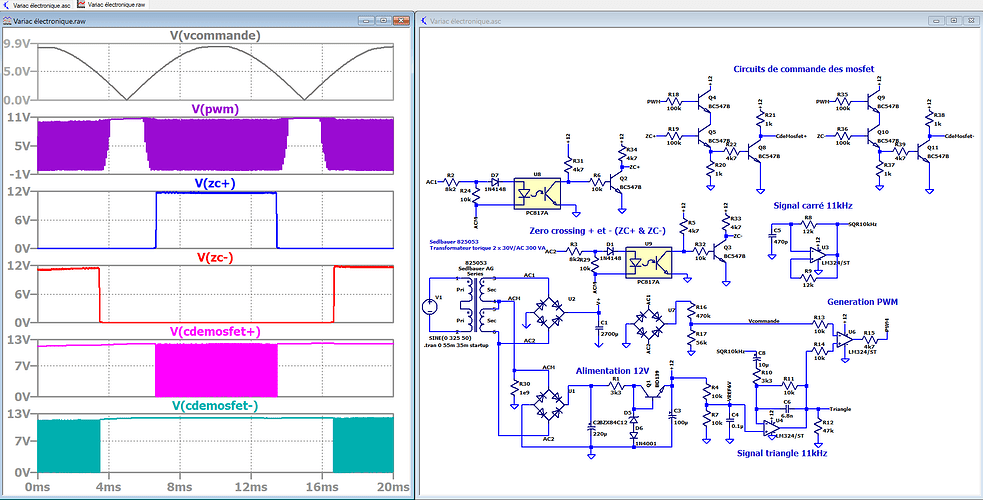Click the 'SINE(0 325 50)' source value

coord(450,339)
